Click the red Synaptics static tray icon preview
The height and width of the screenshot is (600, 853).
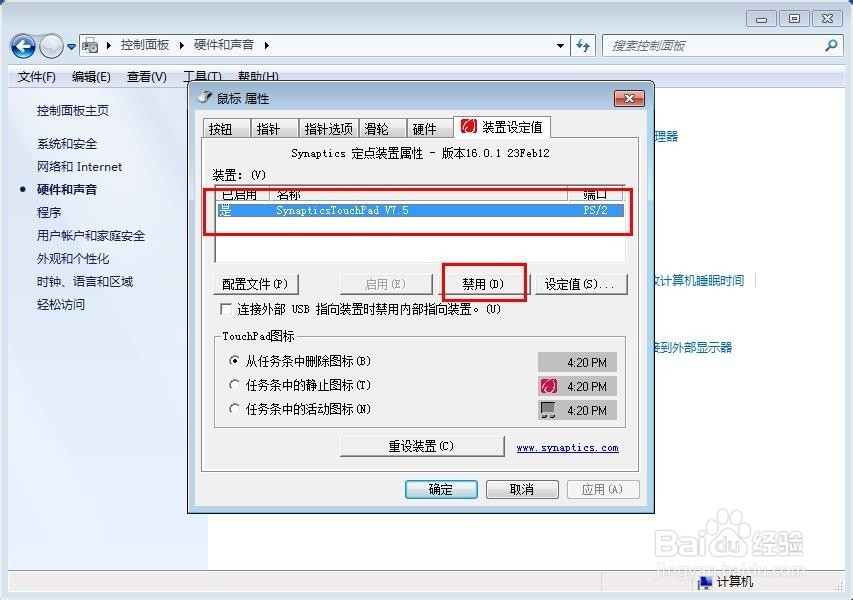click(548, 387)
